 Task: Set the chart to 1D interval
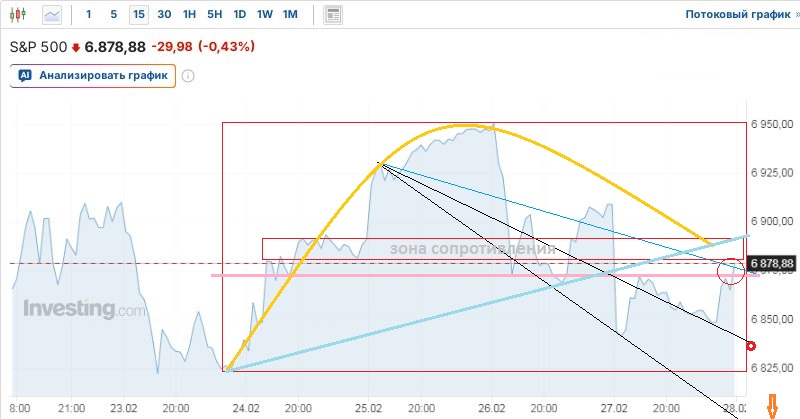[x=239, y=15]
